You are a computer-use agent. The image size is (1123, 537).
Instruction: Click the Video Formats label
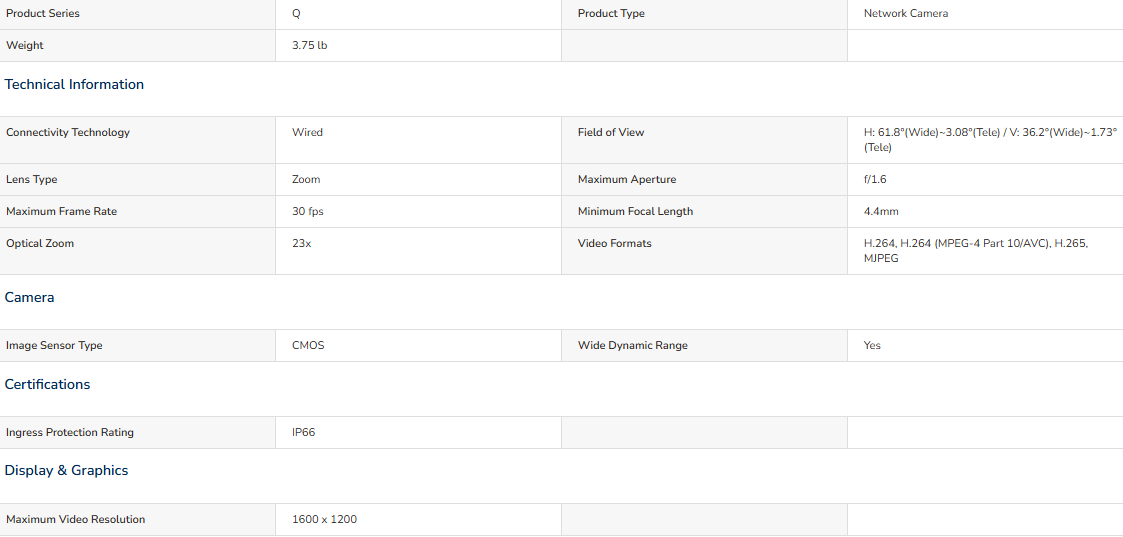[614, 243]
